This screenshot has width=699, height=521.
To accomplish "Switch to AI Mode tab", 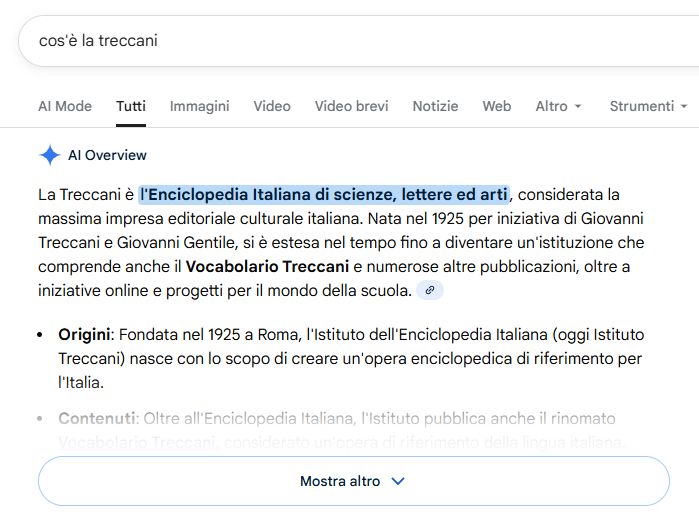I will [65, 106].
